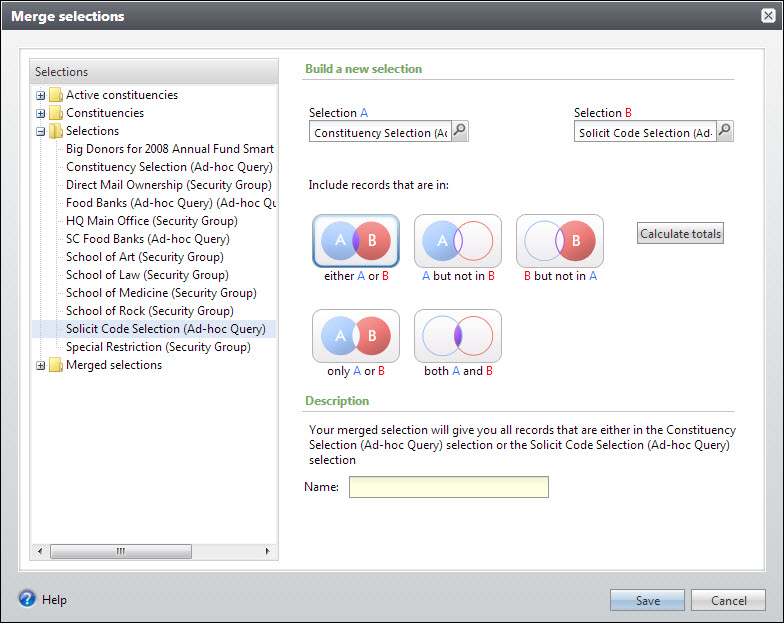Select Special Restriction (Security Group)

point(158,347)
